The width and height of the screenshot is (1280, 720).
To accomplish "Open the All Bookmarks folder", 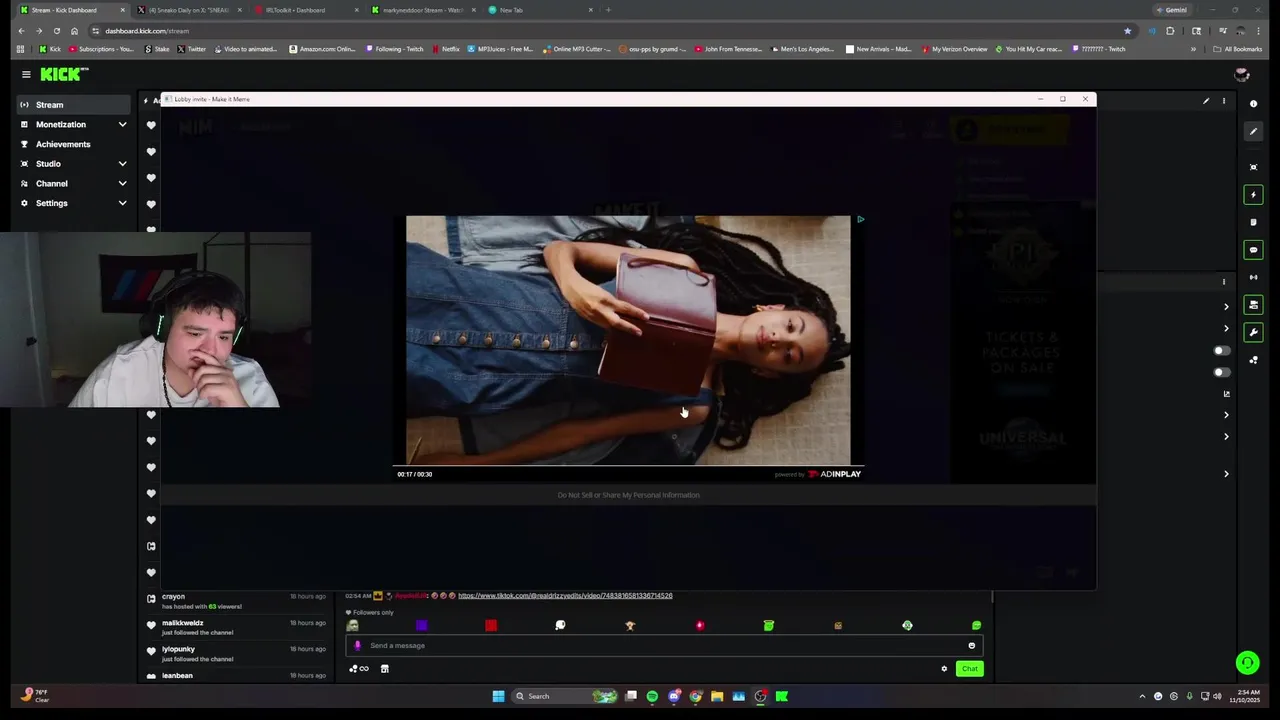I will click(x=1237, y=49).
